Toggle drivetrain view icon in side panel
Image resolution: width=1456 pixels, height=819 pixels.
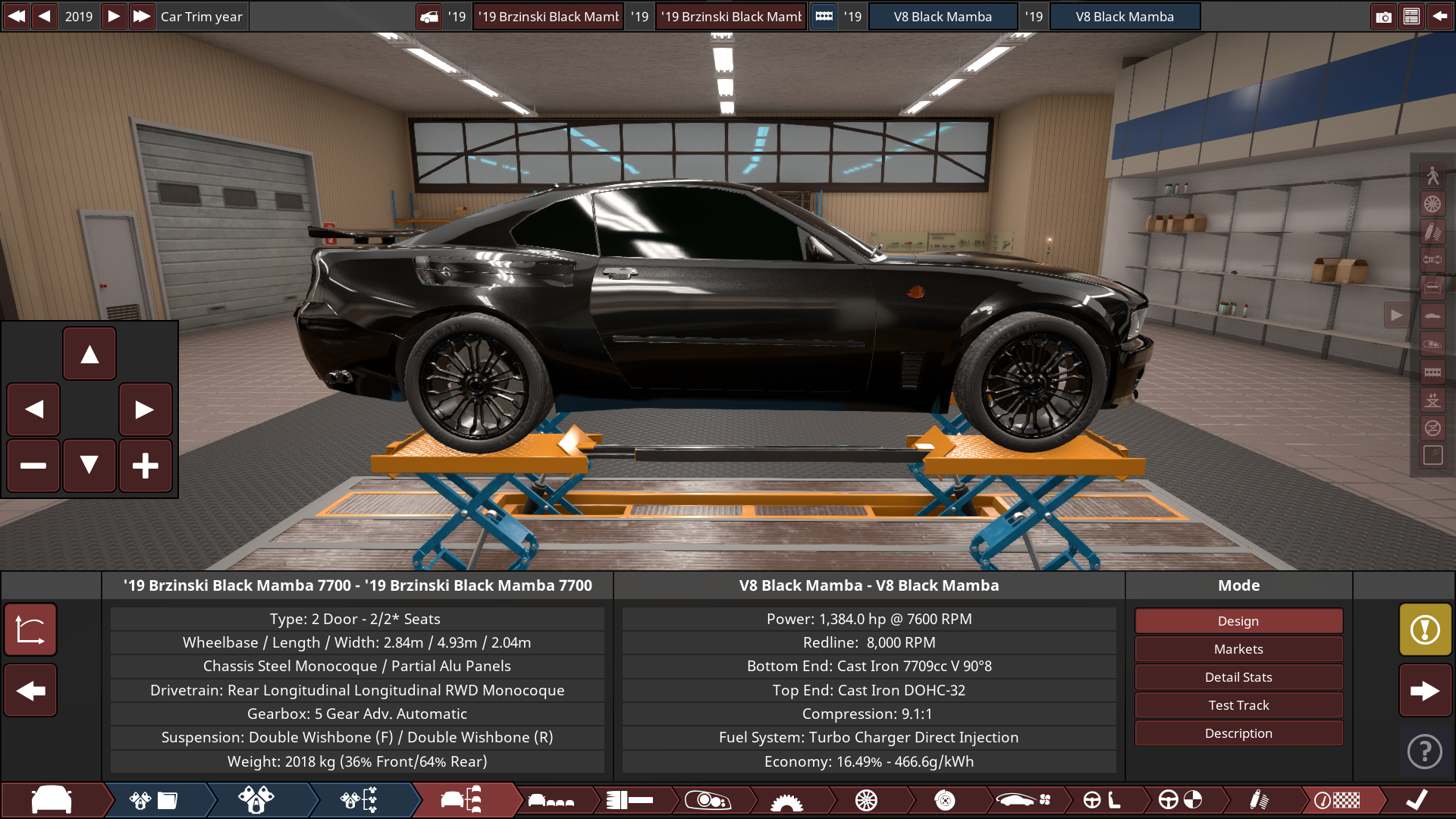tap(1432, 259)
